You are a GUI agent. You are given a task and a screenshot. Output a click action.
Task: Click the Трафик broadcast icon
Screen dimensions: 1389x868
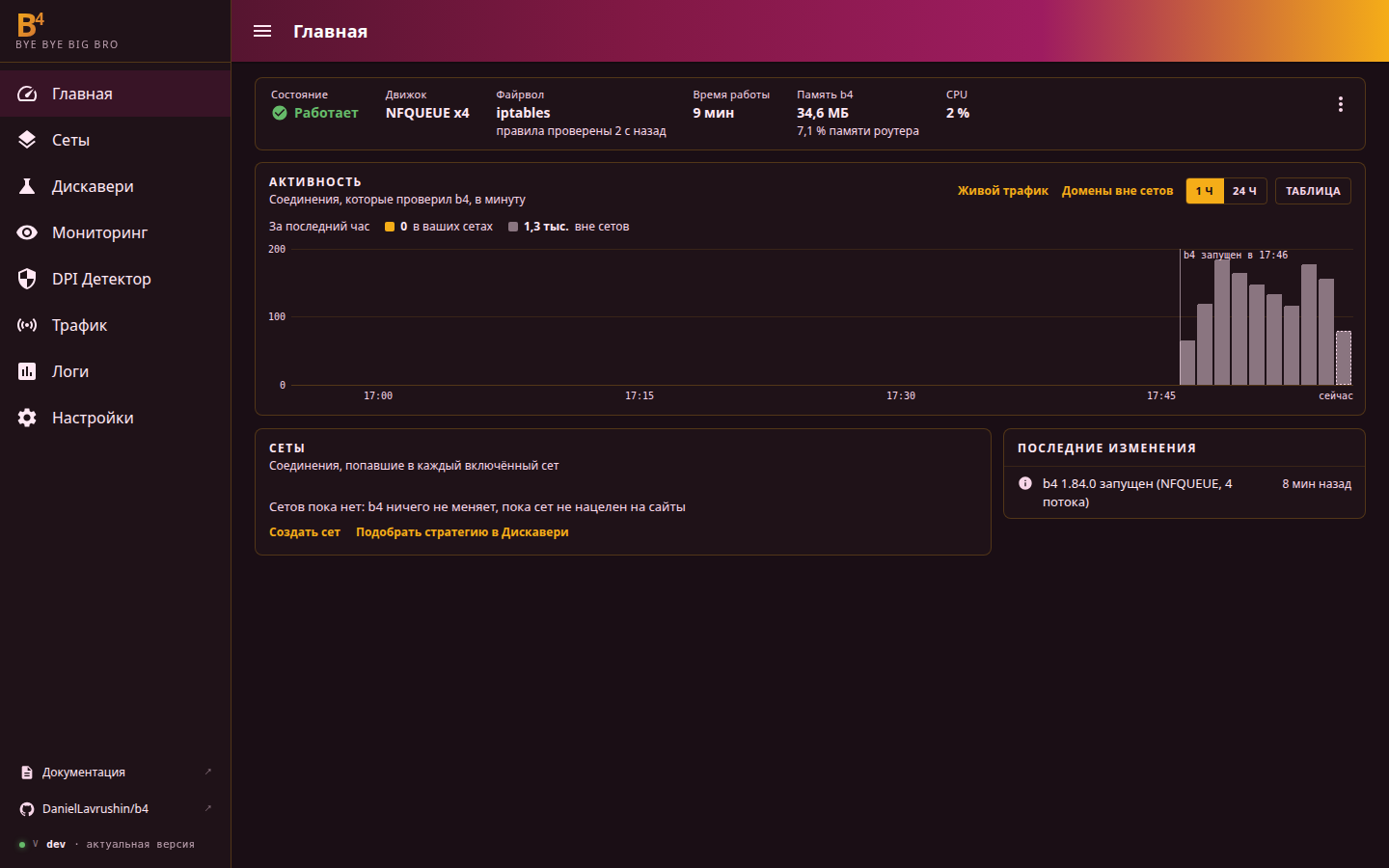27,325
